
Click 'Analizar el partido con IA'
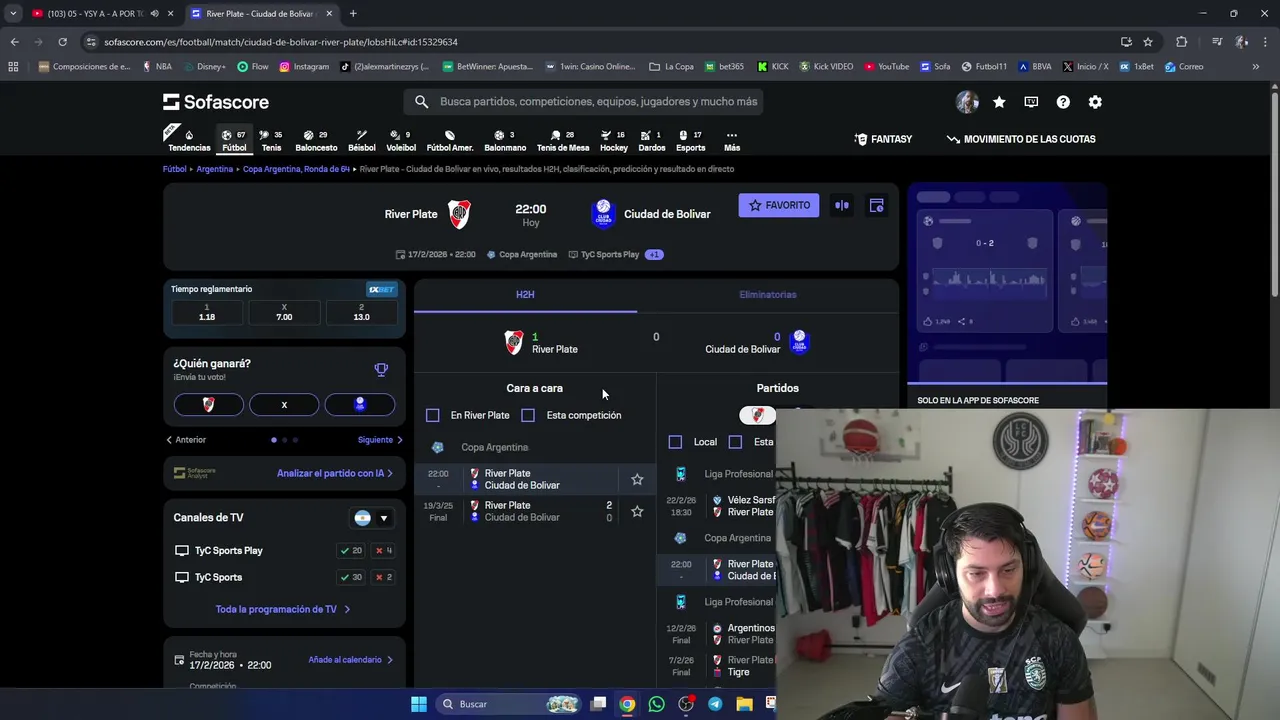pyautogui.click(x=335, y=473)
